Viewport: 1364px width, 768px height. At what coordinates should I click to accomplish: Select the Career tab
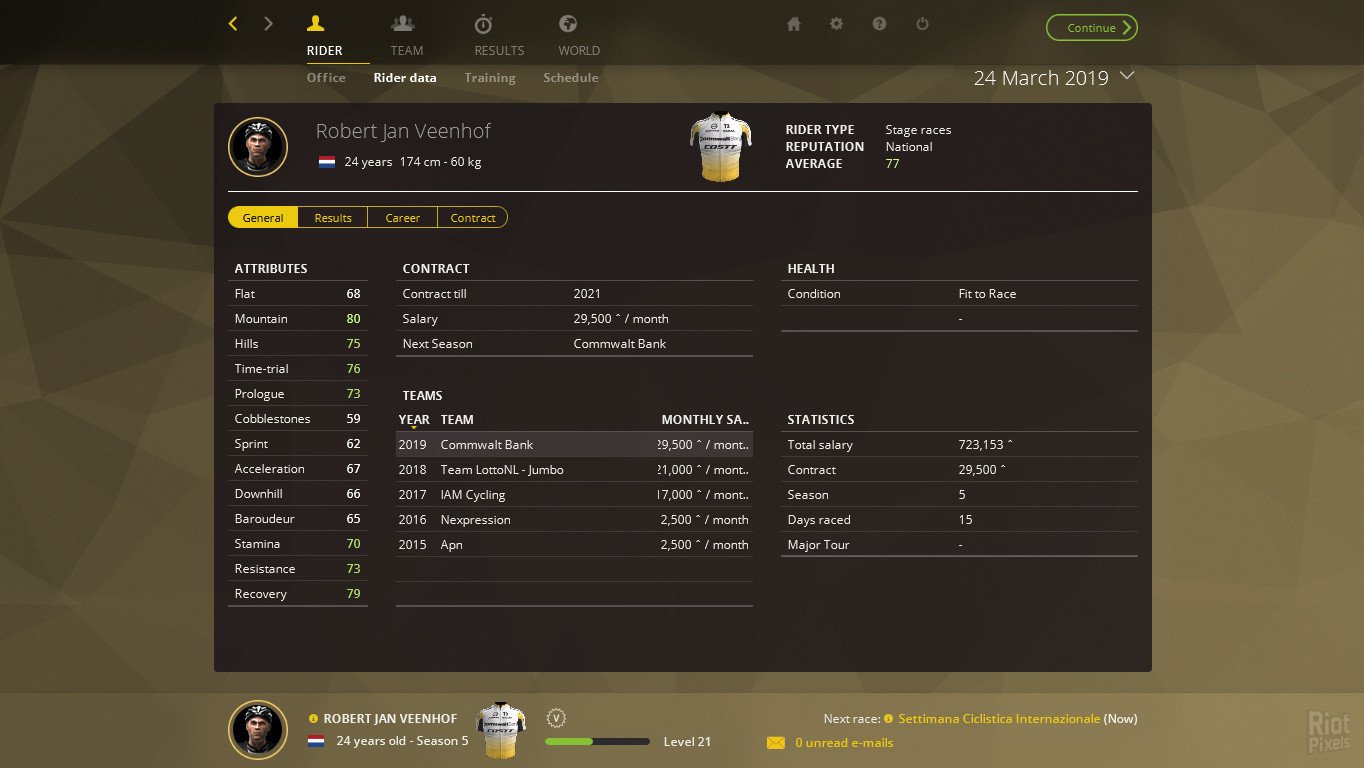(402, 217)
